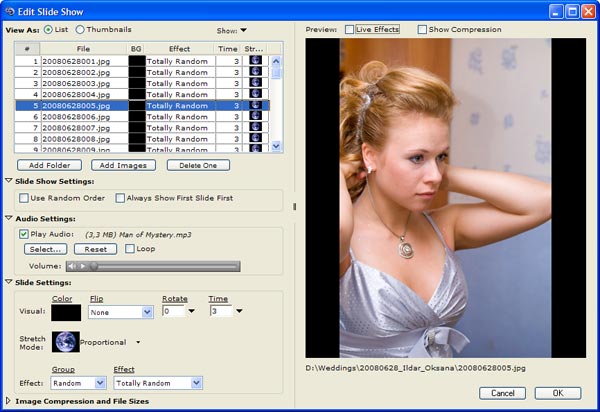
Task: Click stretch globe icon for 20080628008.jpg
Action: point(255,138)
